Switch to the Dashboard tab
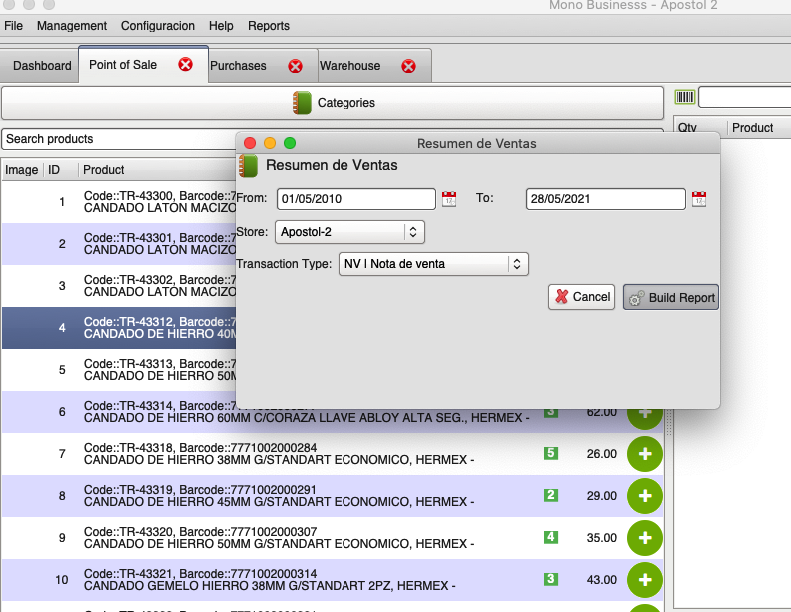The height and width of the screenshot is (612, 791). pyautogui.click(x=42, y=66)
